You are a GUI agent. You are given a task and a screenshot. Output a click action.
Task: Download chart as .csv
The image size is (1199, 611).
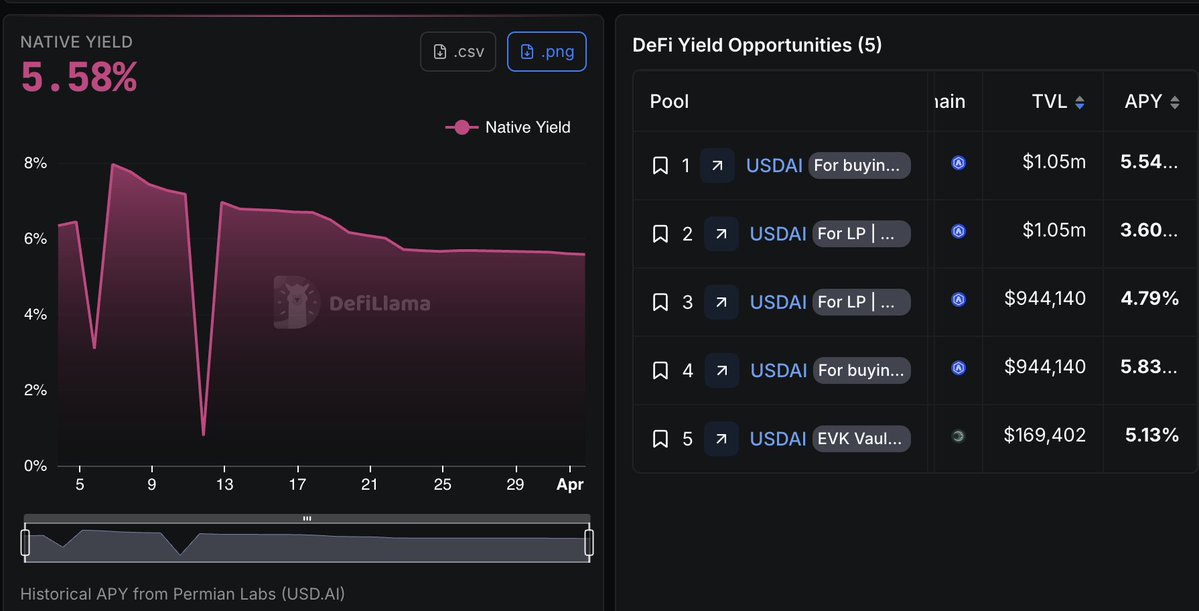point(458,52)
